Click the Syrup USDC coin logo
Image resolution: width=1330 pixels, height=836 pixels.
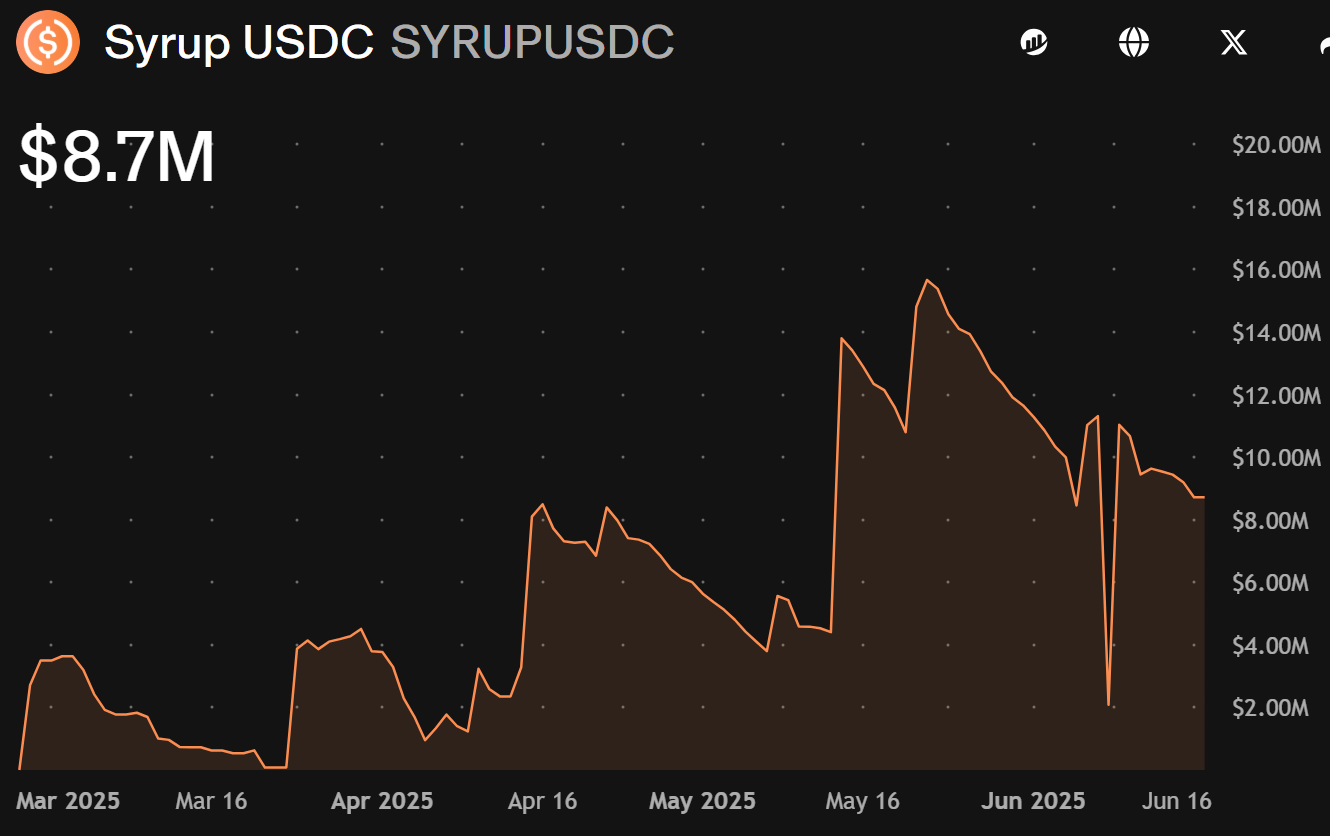tap(48, 42)
